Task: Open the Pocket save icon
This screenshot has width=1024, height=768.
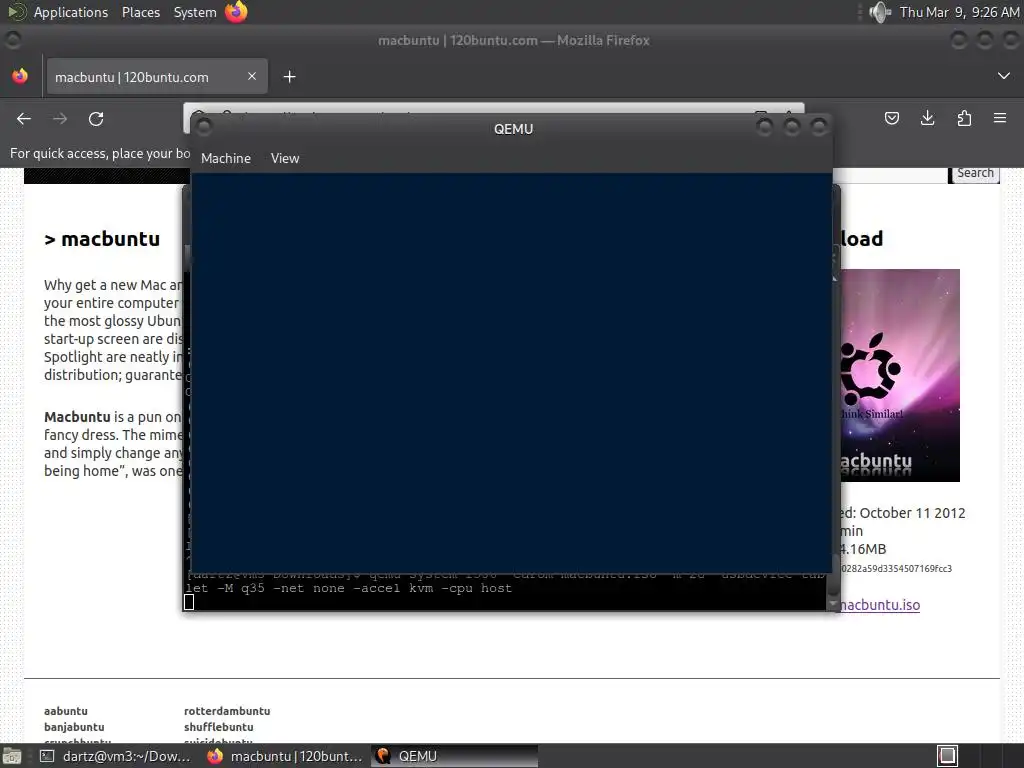Action: [x=891, y=118]
